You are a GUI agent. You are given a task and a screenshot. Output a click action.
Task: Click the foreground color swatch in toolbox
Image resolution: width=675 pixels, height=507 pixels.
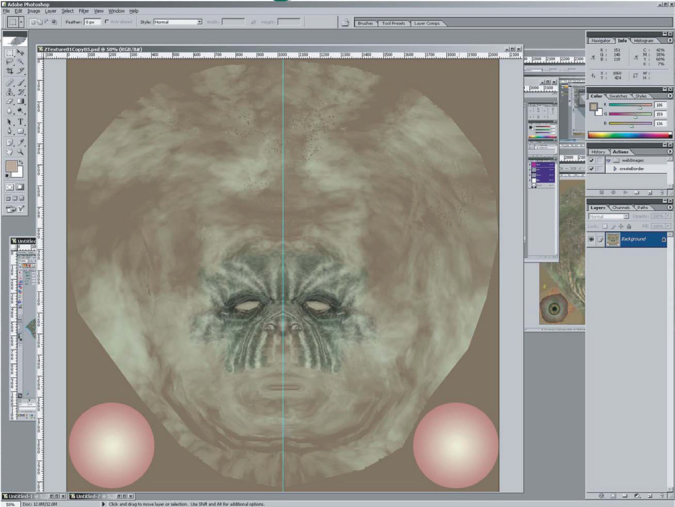[x=11, y=165]
